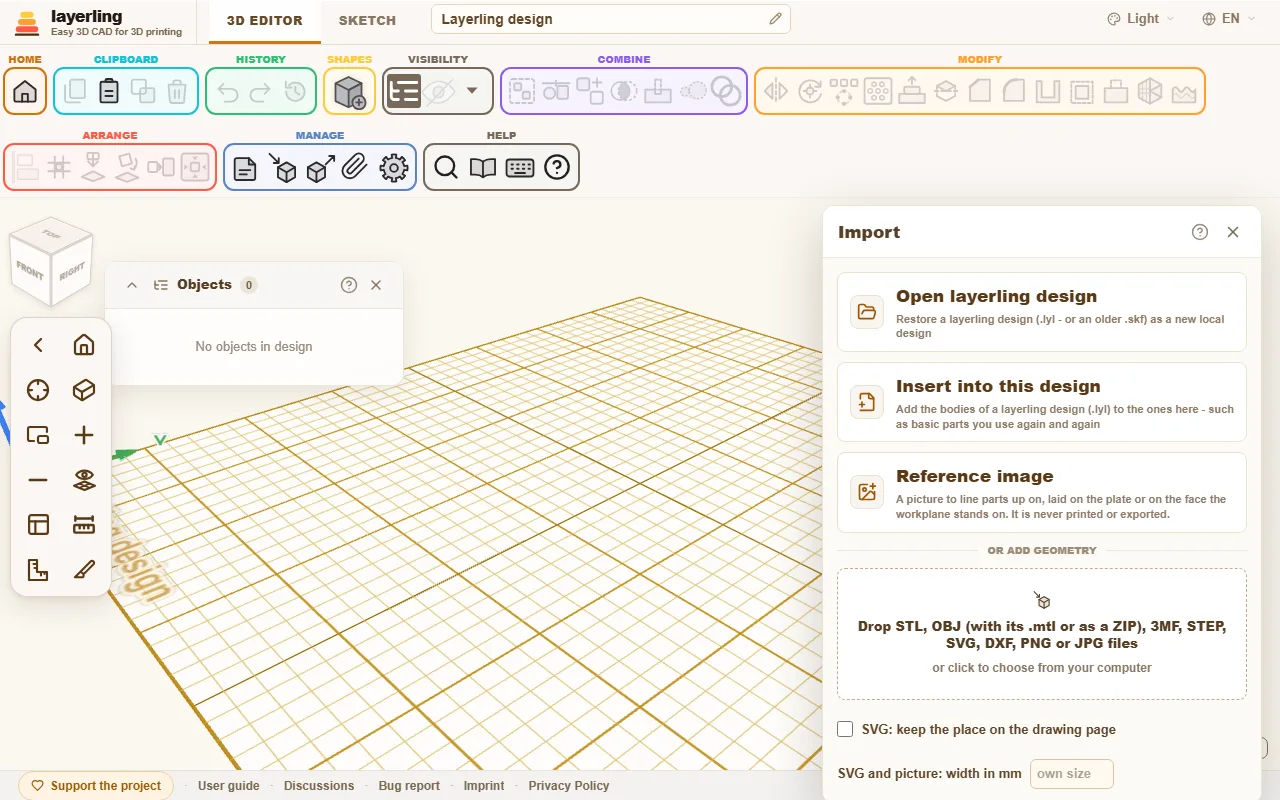This screenshot has height=800, width=1280.
Task: Select the Reference image import option
Action: tap(1042, 492)
